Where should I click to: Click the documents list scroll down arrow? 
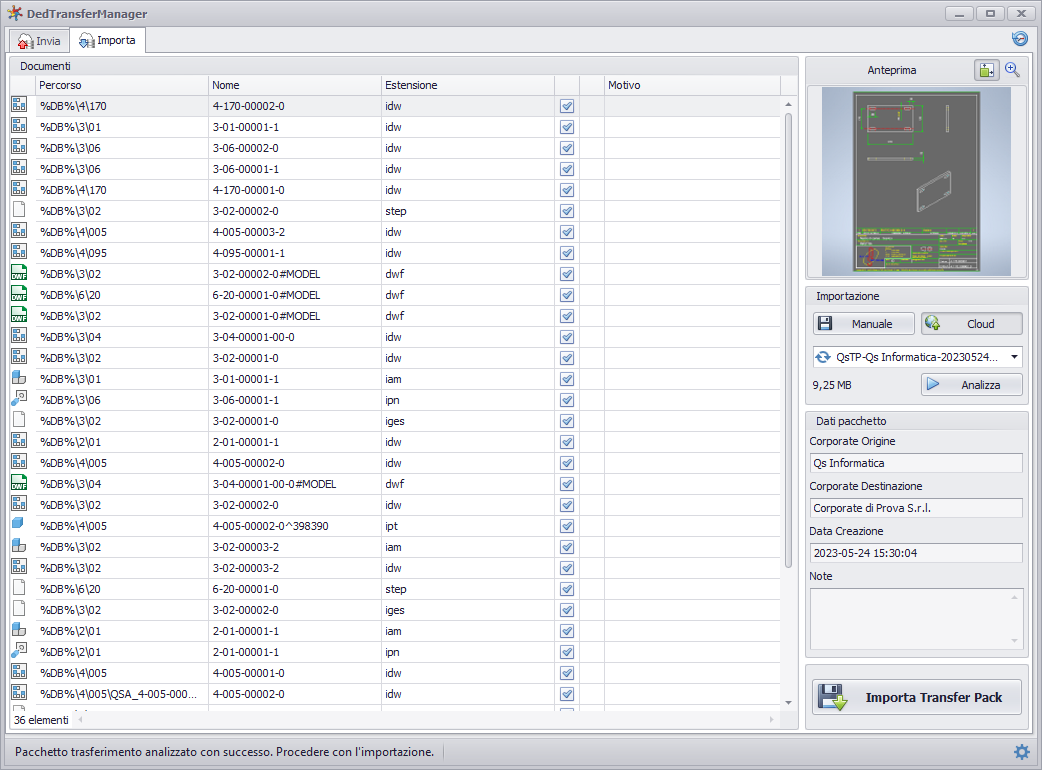point(788,702)
